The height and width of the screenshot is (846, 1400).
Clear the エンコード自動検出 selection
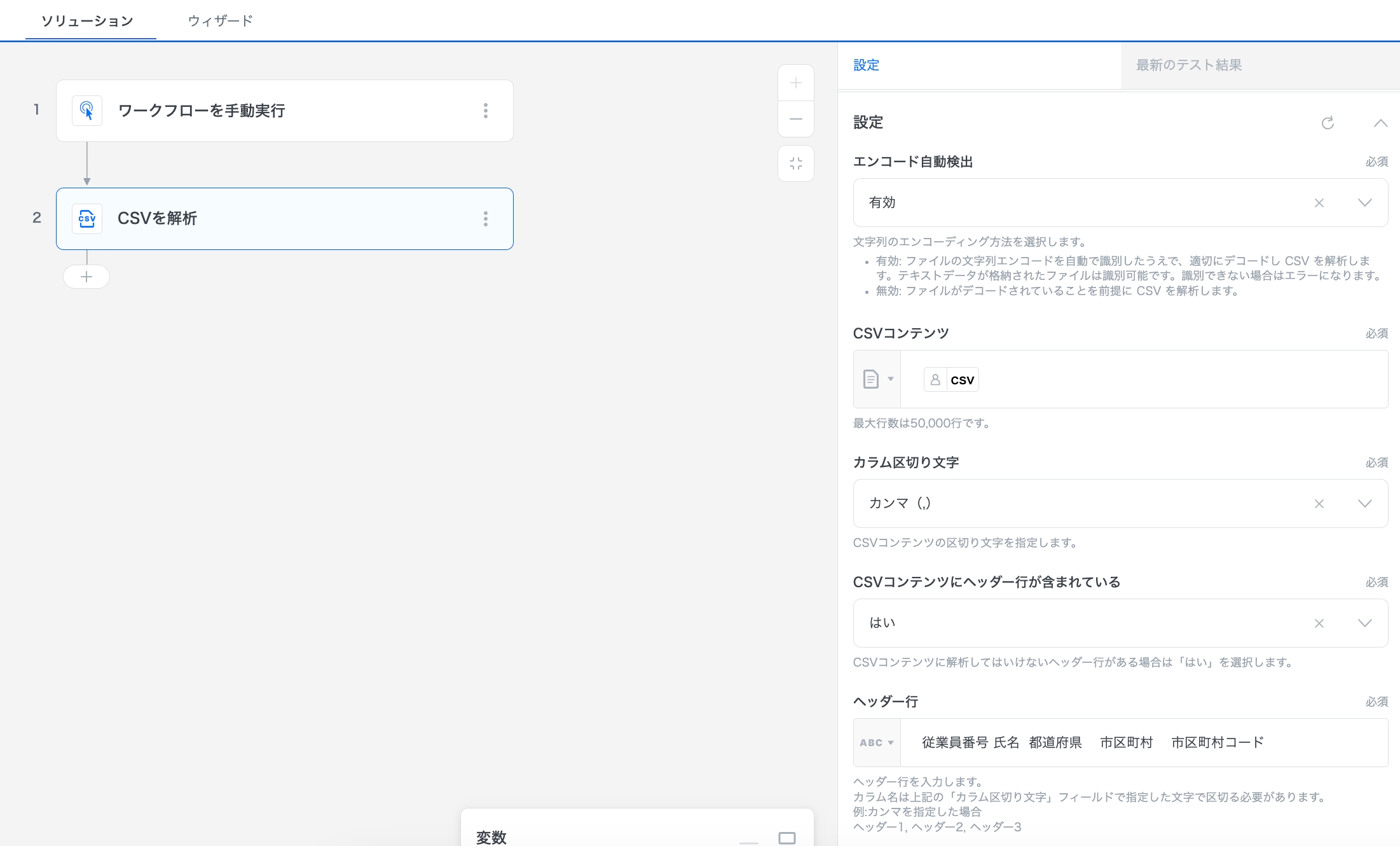coord(1319,203)
